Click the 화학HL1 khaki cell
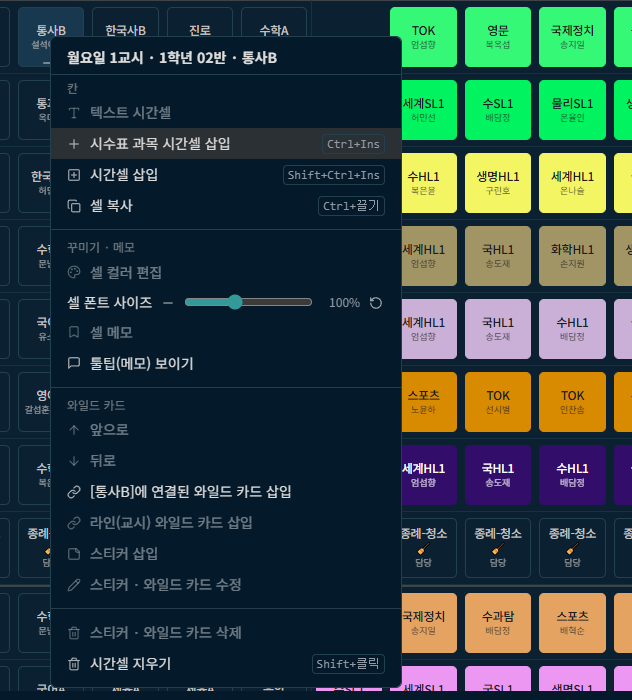 click(x=573, y=256)
